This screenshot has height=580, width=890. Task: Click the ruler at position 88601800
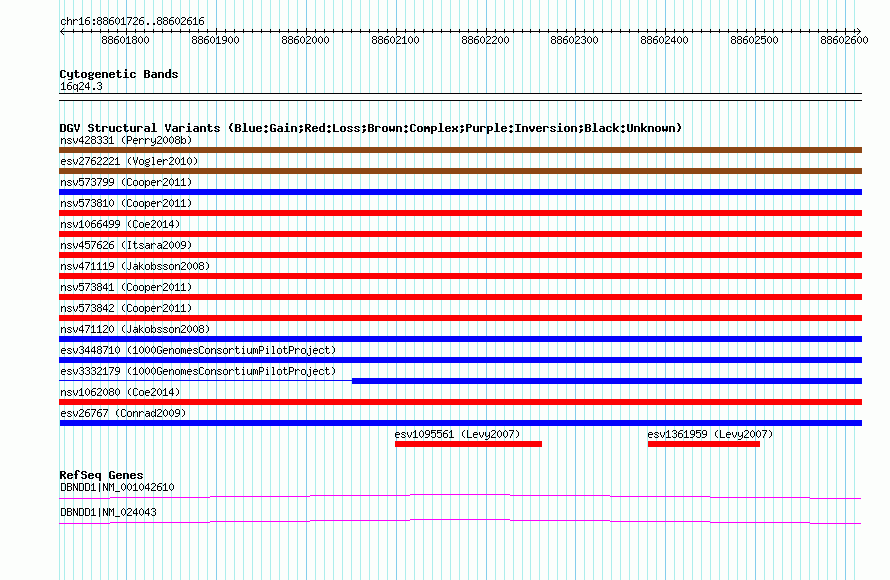125,40
